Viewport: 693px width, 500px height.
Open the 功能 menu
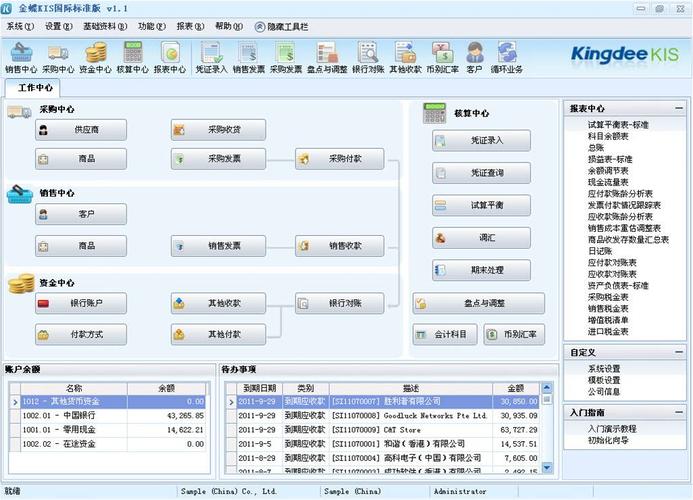(x=152, y=27)
